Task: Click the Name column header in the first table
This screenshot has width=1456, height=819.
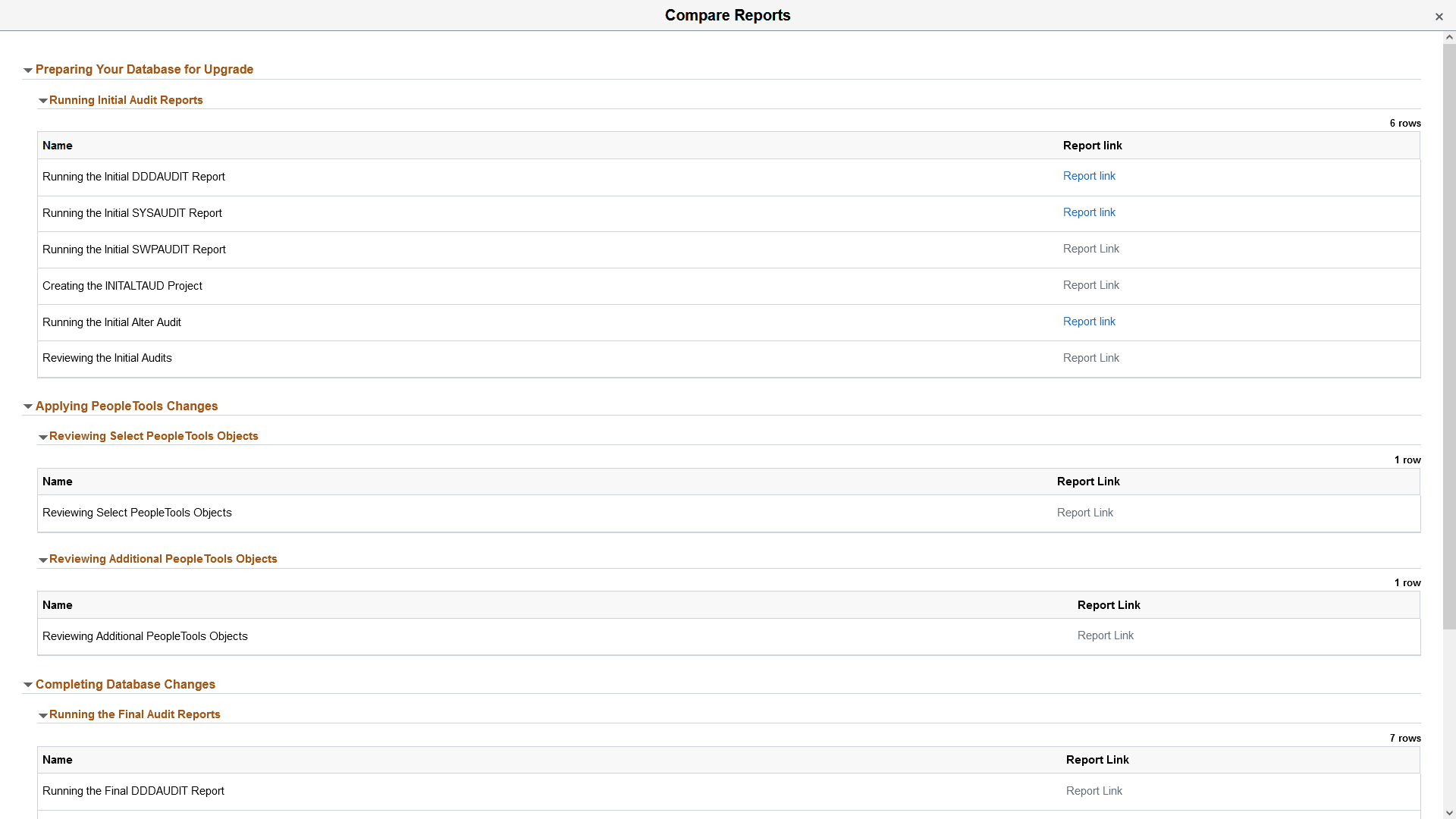Action: coord(58,145)
